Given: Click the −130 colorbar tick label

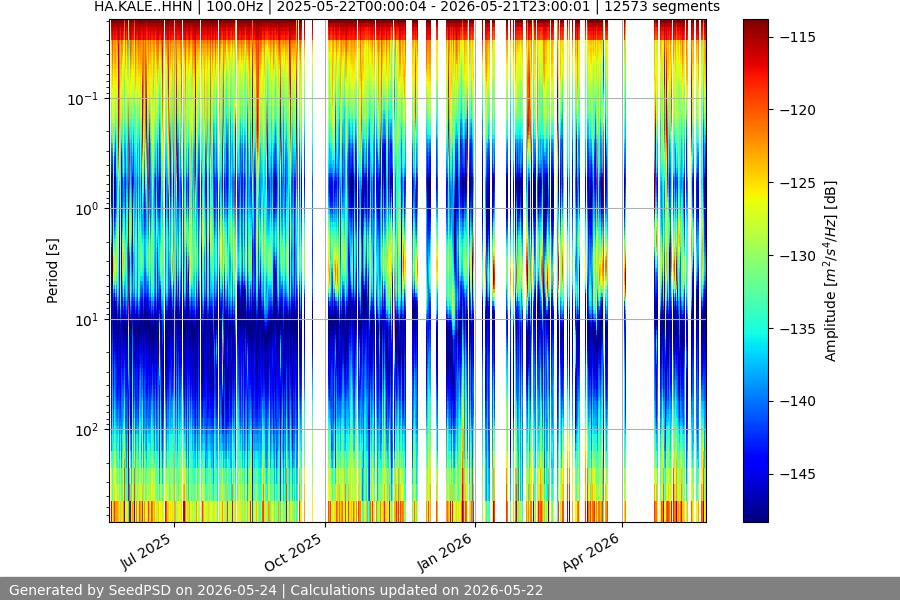Looking at the screenshot, I should tap(798, 256).
